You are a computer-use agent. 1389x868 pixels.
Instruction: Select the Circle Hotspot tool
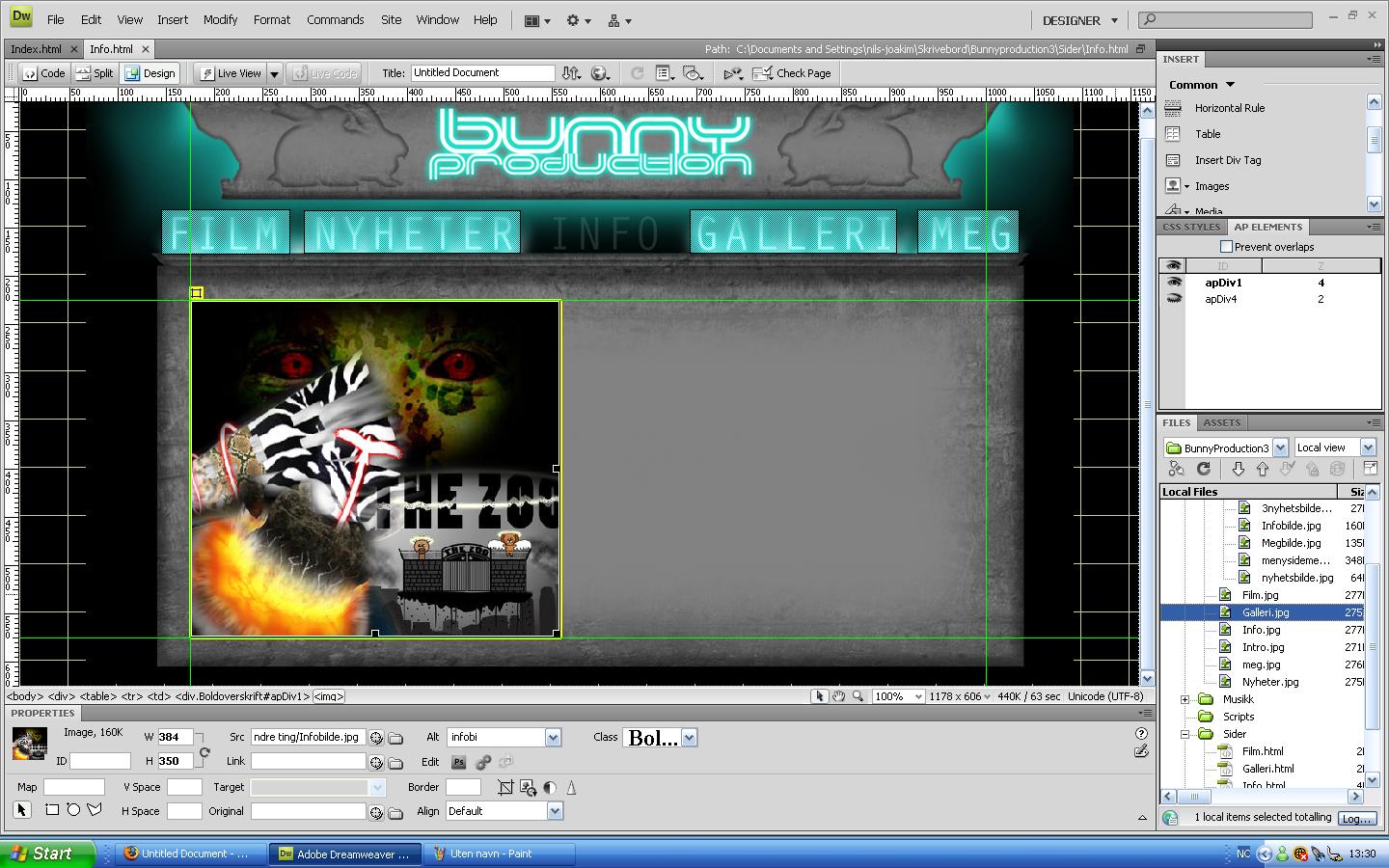tap(73, 810)
